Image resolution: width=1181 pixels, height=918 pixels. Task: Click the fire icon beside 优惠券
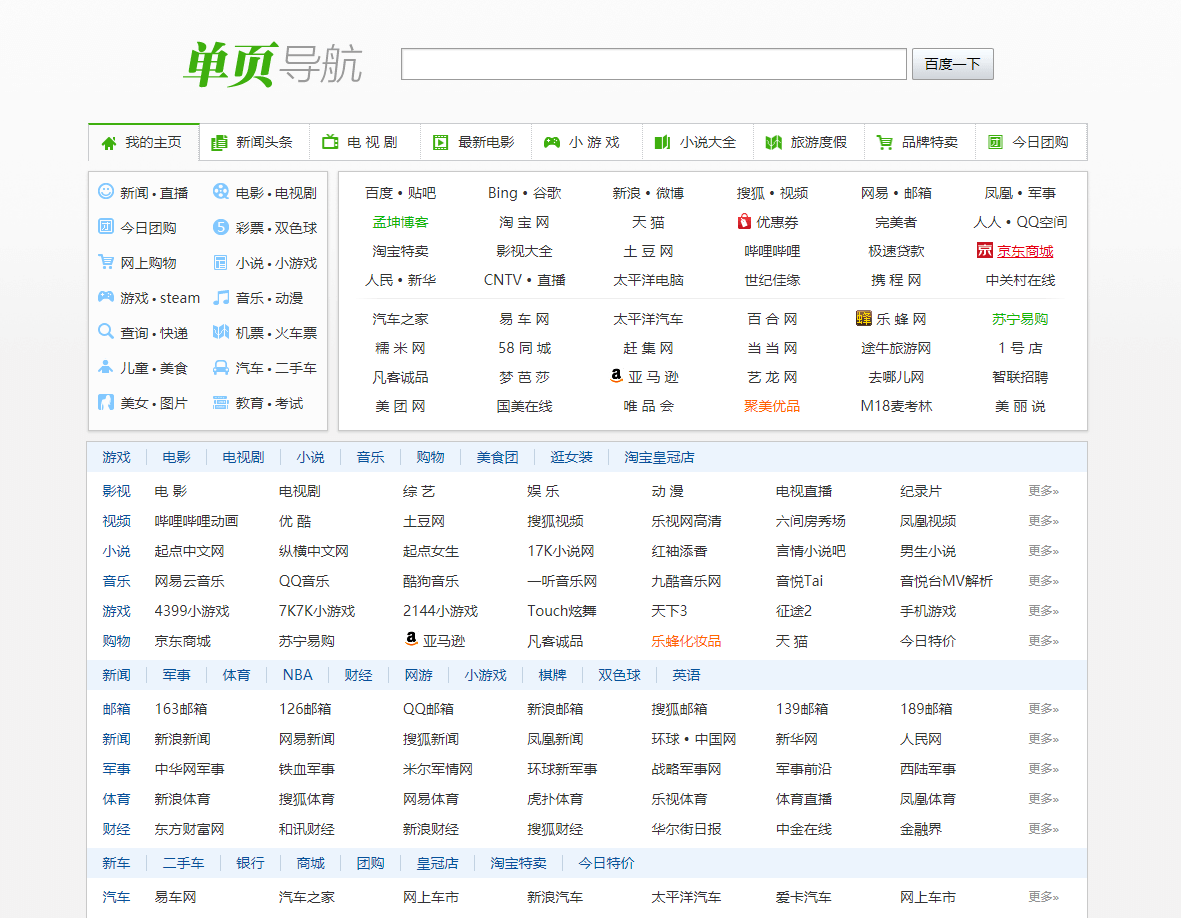[x=744, y=221]
